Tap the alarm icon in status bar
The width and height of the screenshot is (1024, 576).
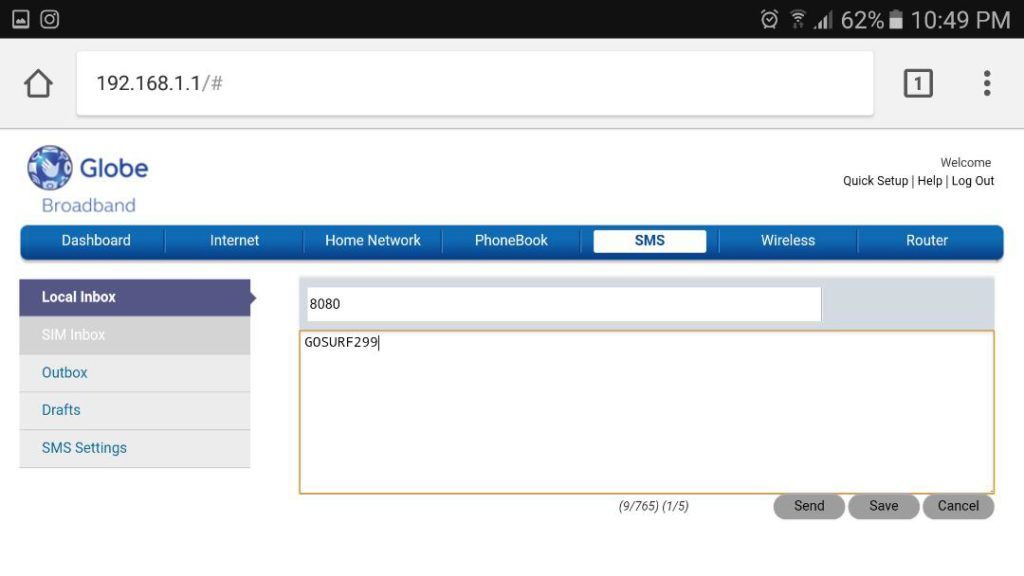point(769,20)
